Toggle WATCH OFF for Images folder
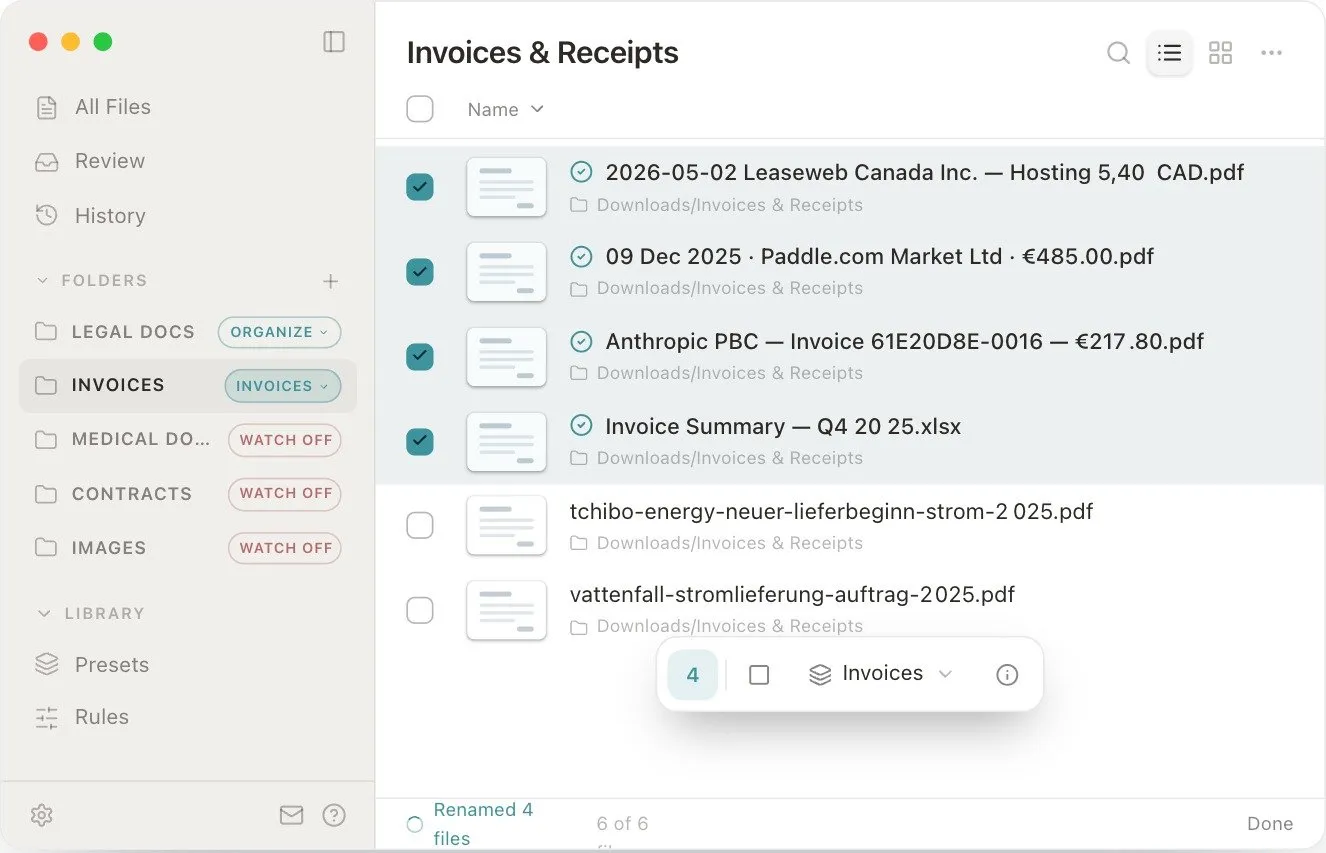This screenshot has width=1326, height=853. click(285, 548)
